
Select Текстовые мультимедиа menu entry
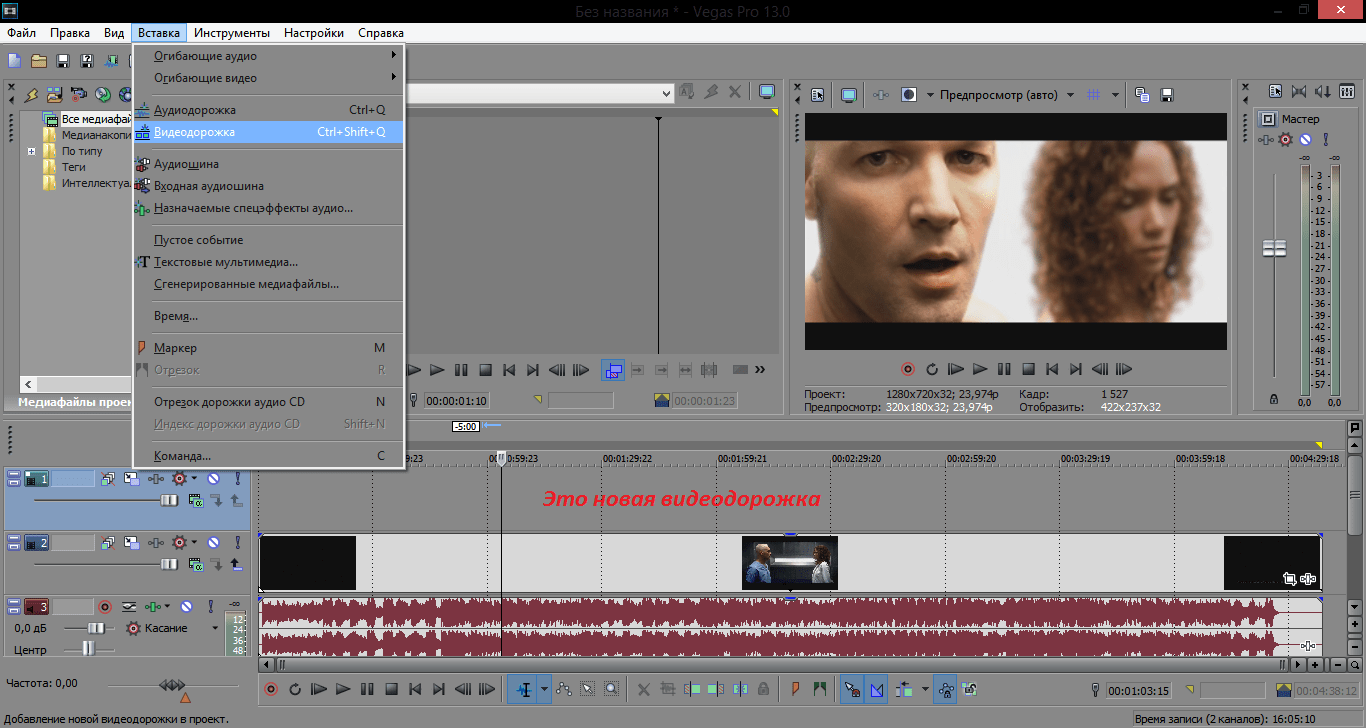pyautogui.click(x=226, y=262)
